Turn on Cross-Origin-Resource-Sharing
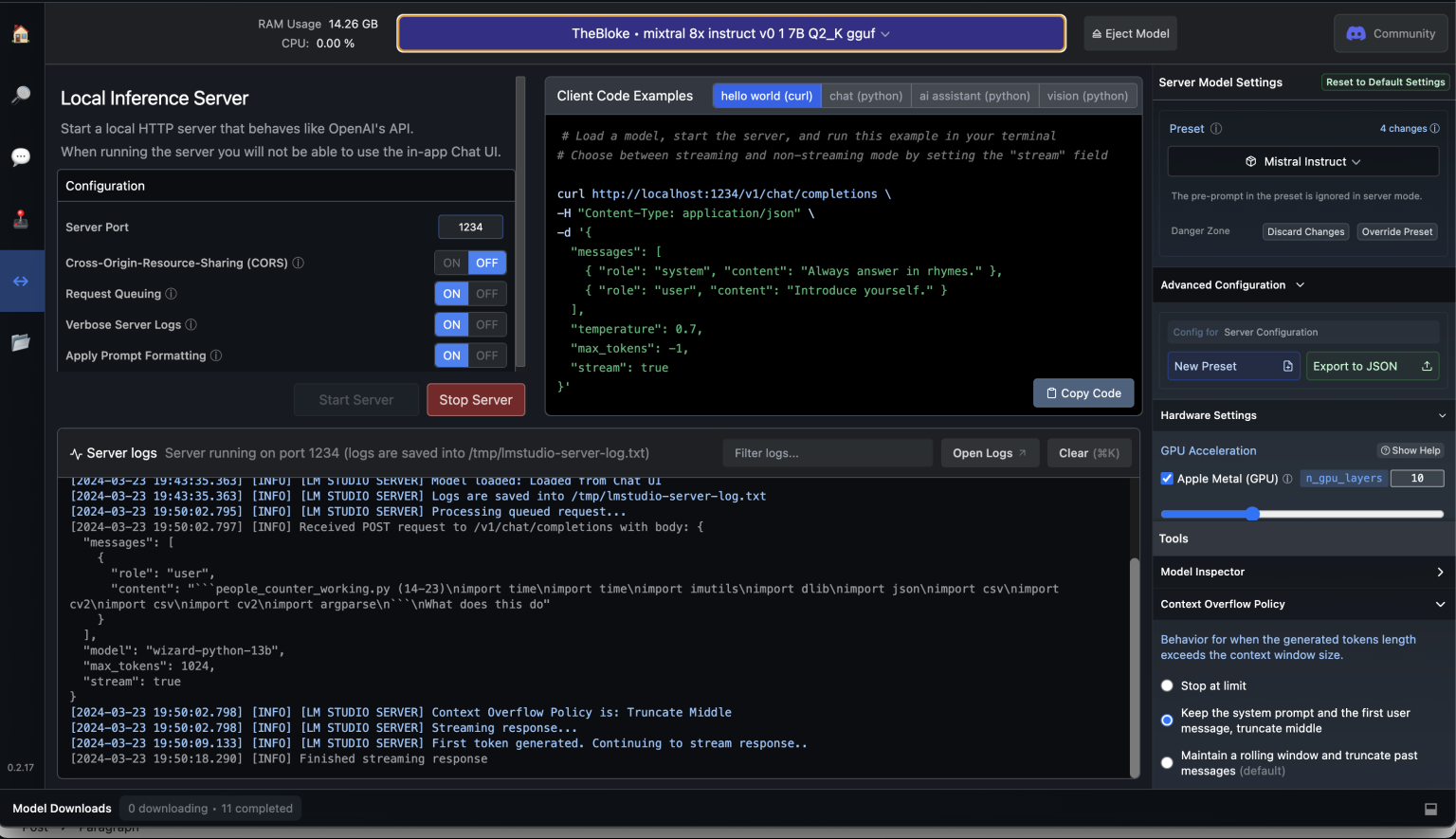The width and height of the screenshot is (1456, 839). [451, 263]
